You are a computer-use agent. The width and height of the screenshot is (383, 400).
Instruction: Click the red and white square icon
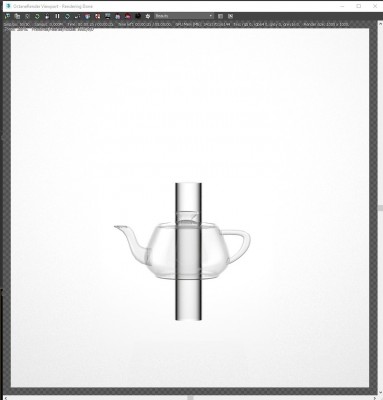[x=98, y=16]
